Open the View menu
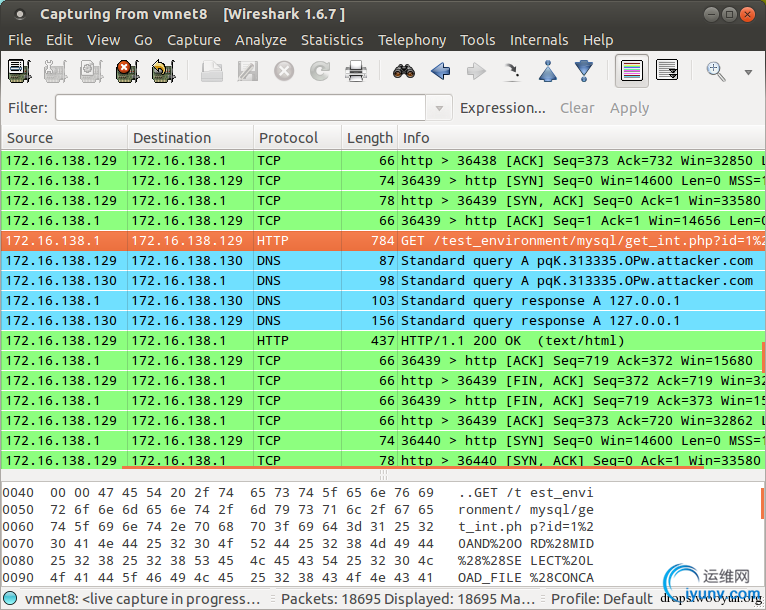The width and height of the screenshot is (766, 610). (104, 40)
